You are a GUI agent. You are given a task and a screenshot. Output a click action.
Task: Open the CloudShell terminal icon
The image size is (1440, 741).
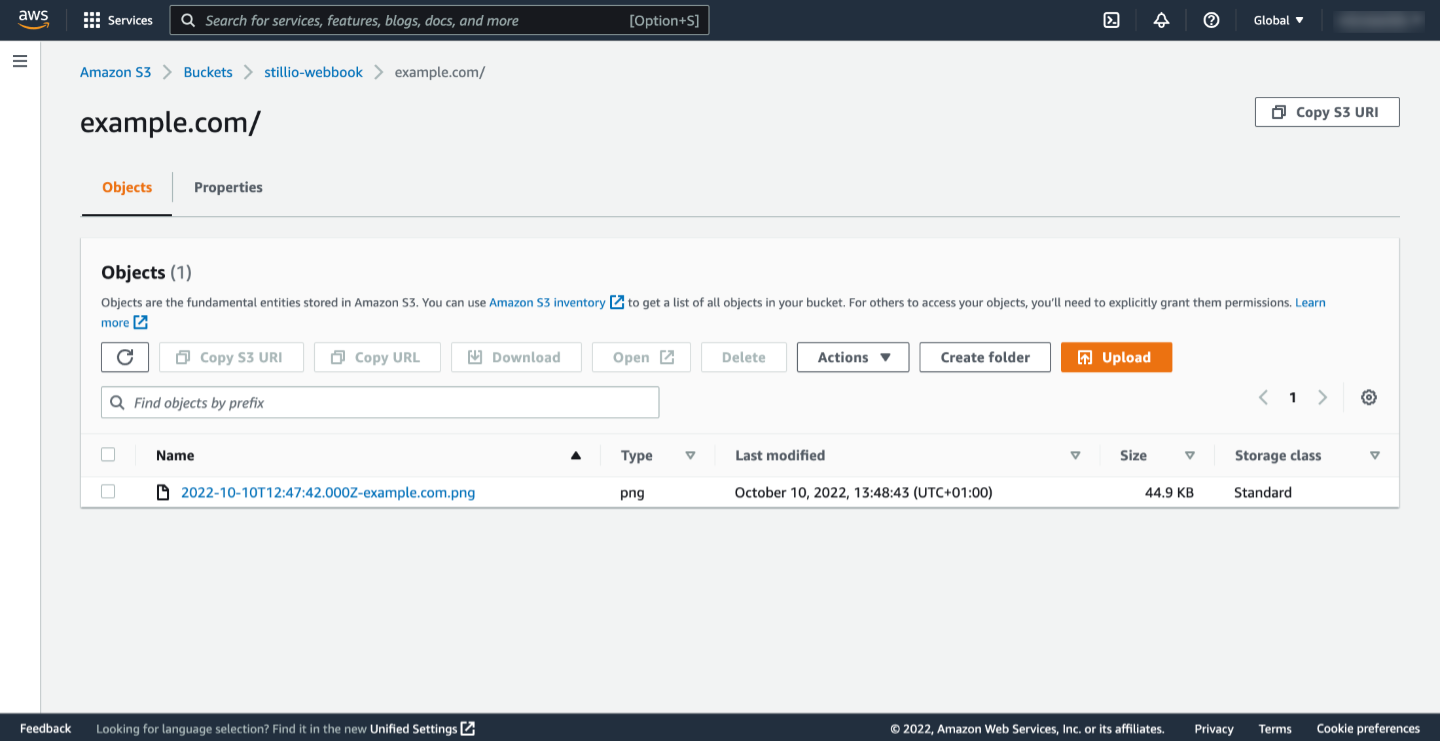click(x=1111, y=20)
